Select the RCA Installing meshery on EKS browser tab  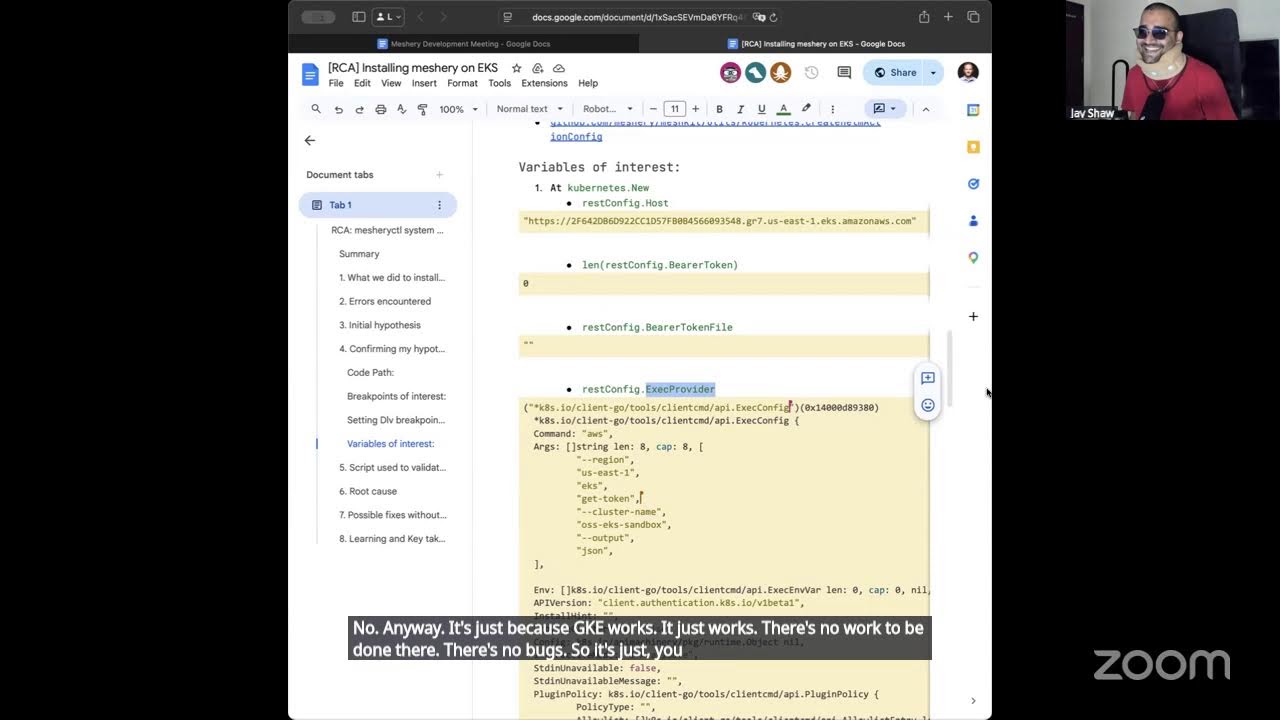(x=816, y=44)
